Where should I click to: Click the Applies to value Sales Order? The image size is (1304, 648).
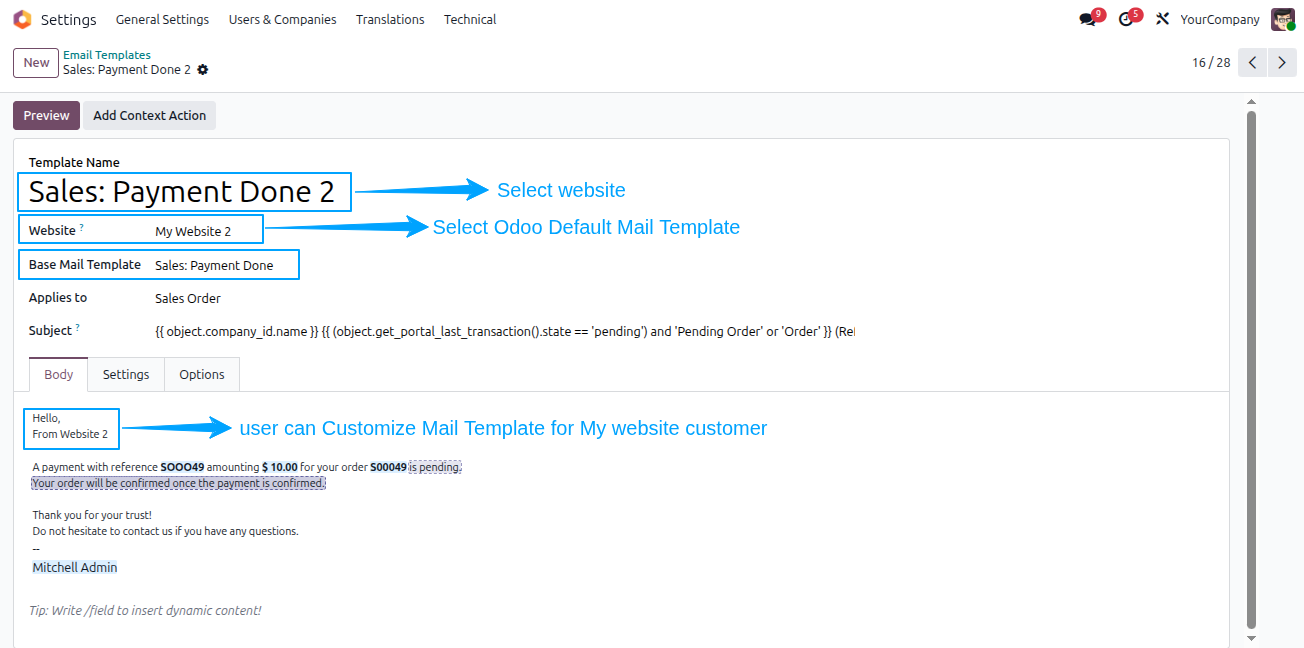pyautogui.click(x=188, y=298)
